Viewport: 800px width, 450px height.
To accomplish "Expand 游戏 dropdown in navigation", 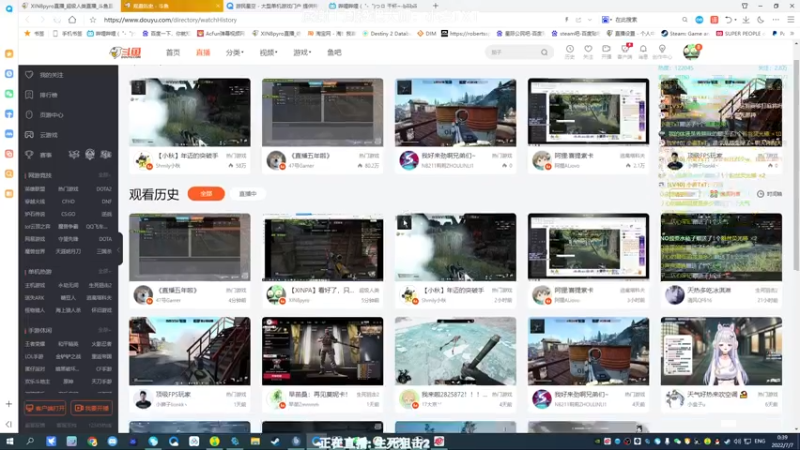I will coord(302,53).
